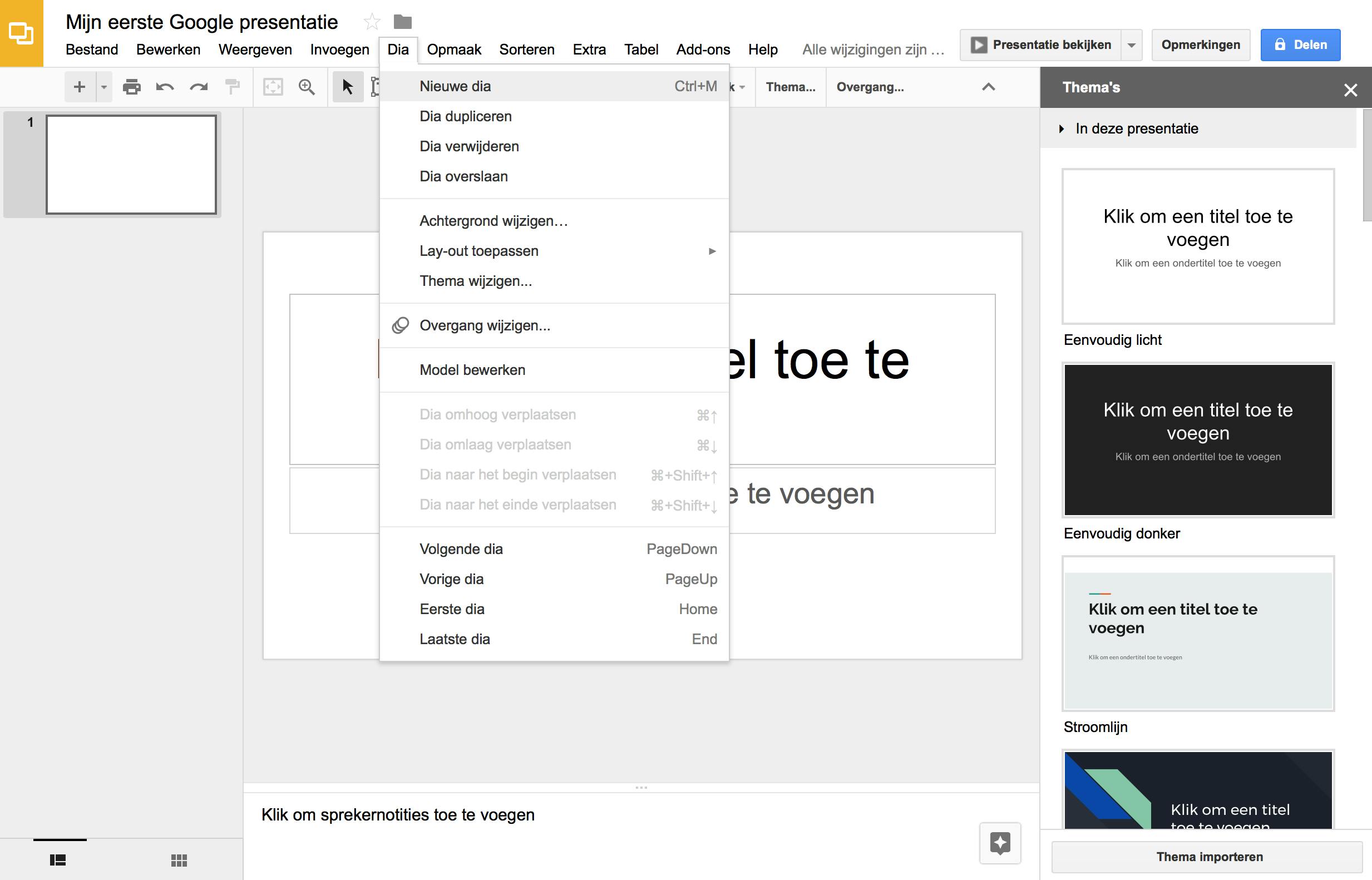The image size is (1372, 880).
Task: Open dropdown arrow beside Presentatie bekijken
Action: [1132, 45]
